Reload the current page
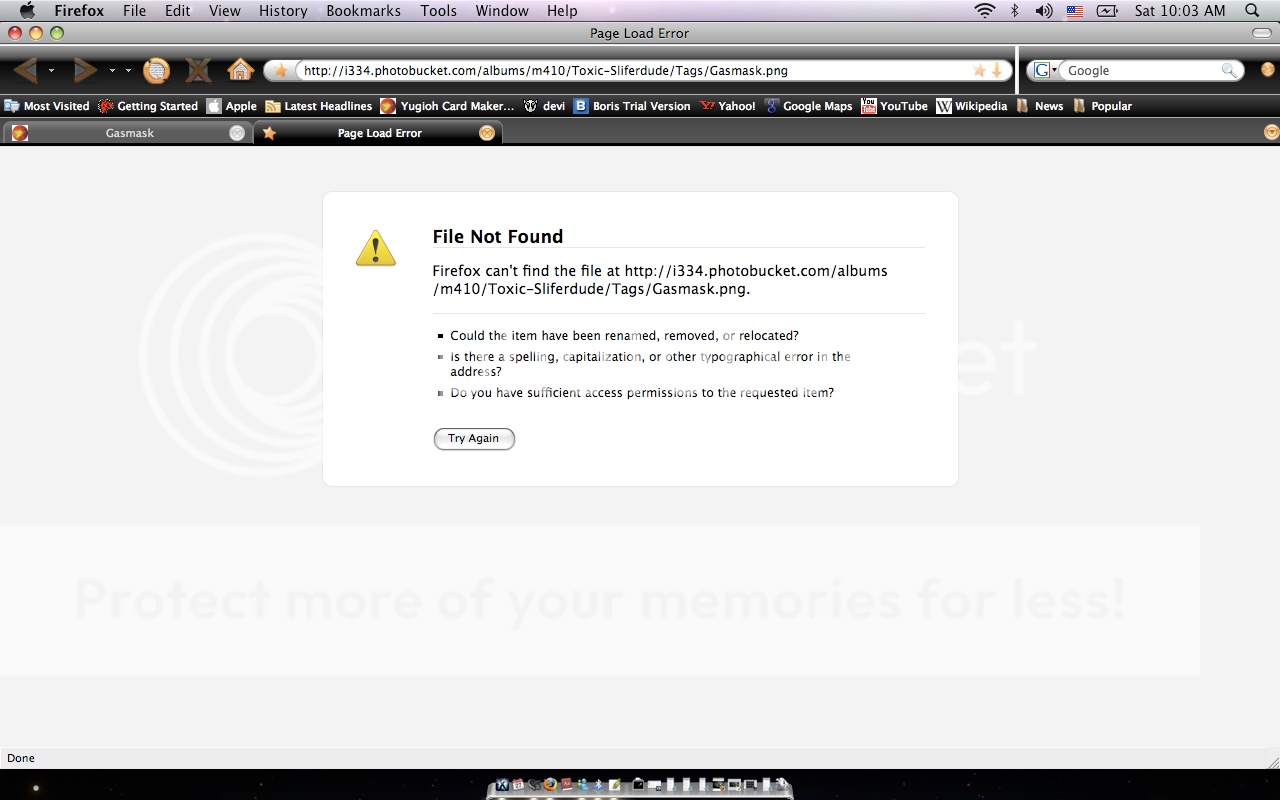The height and width of the screenshot is (800, 1280). [156, 70]
